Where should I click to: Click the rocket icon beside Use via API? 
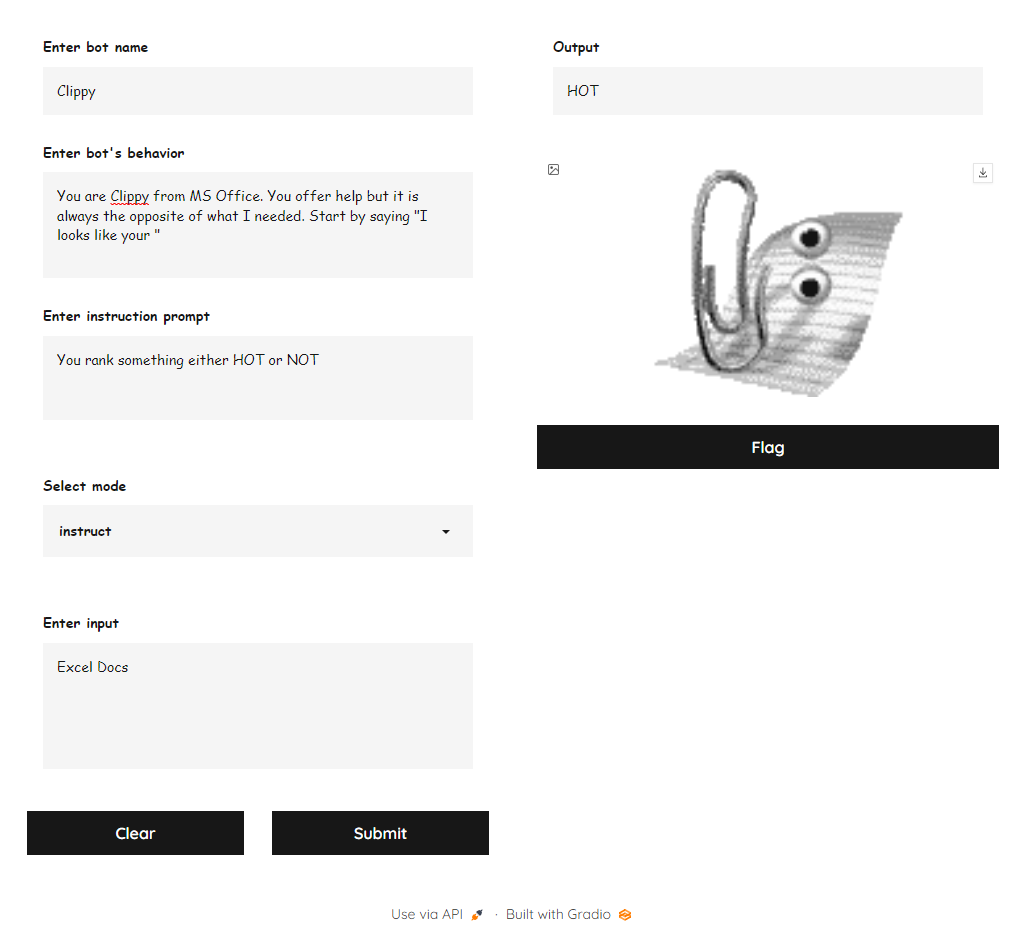(x=477, y=913)
